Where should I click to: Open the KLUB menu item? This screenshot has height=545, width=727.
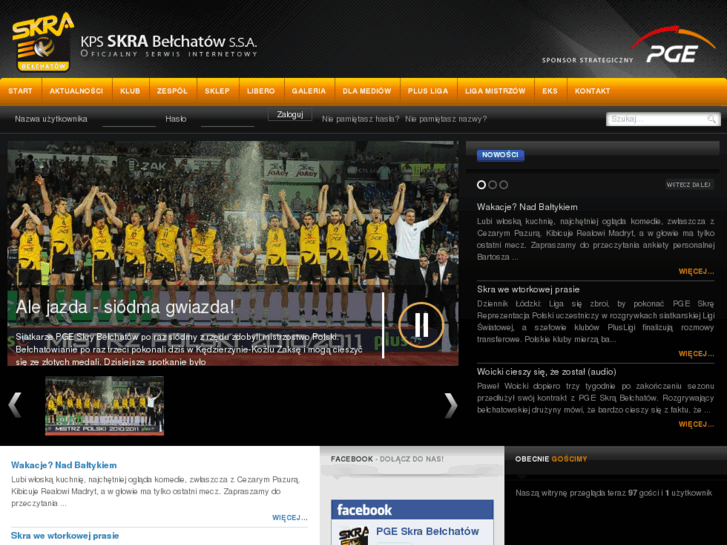point(130,91)
